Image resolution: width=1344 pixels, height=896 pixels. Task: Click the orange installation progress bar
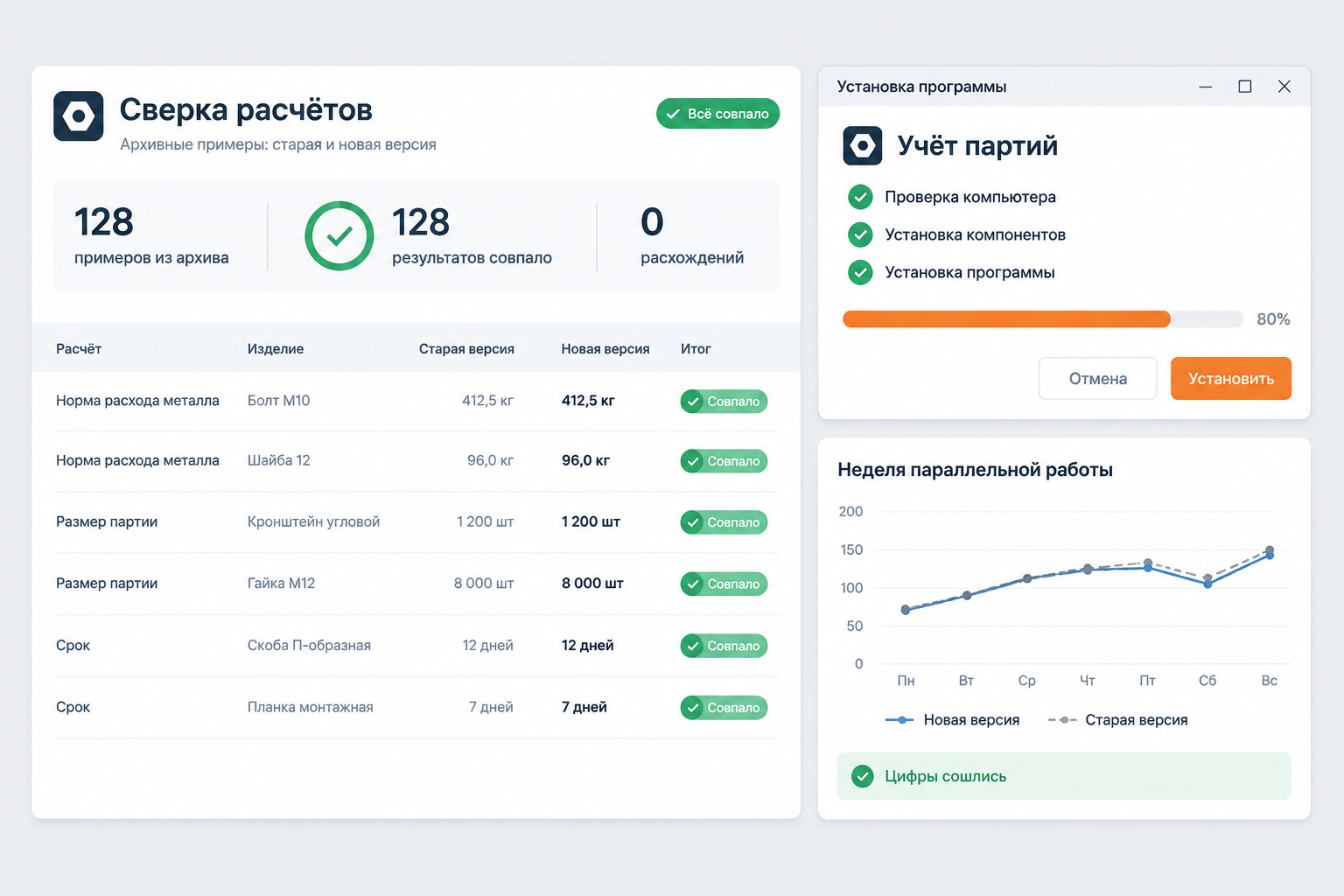(x=1006, y=319)
